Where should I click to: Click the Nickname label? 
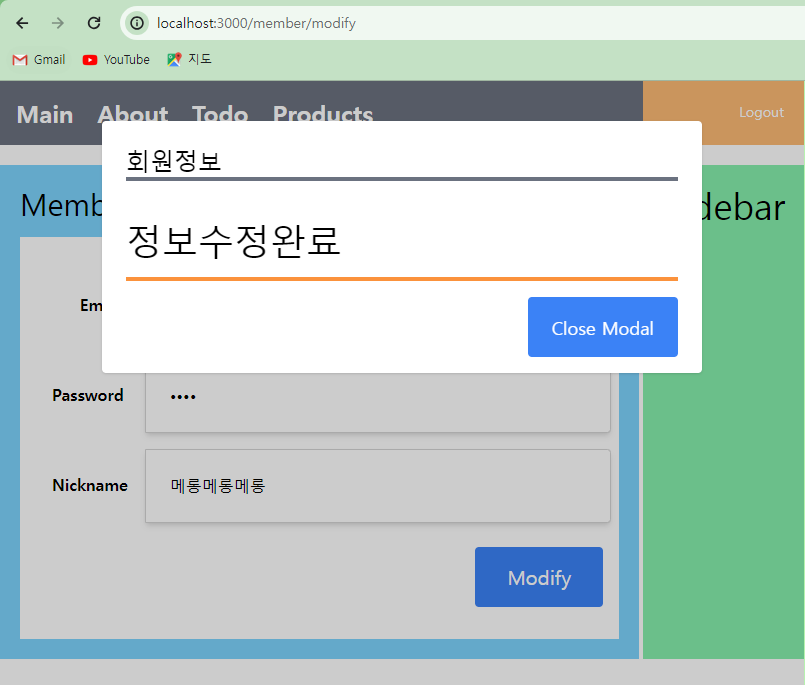tap(90, 485)
